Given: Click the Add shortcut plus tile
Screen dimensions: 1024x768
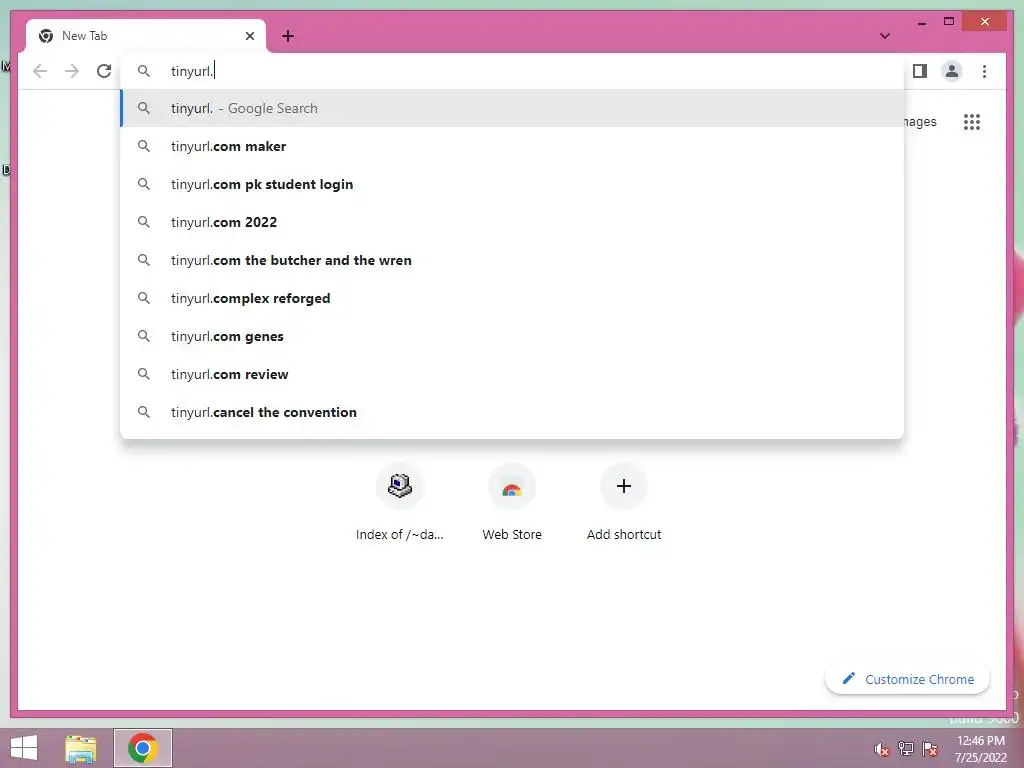Looking at the screenshot, I should tap(624, 503).
